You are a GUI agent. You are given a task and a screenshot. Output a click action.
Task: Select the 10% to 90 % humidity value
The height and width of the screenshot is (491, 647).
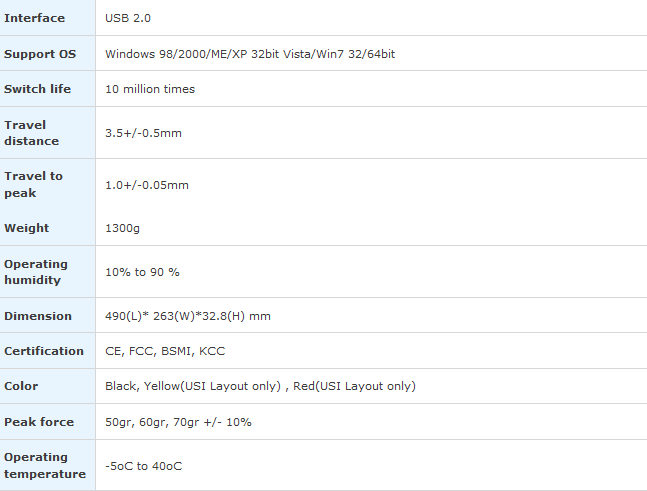click(142, 272)
